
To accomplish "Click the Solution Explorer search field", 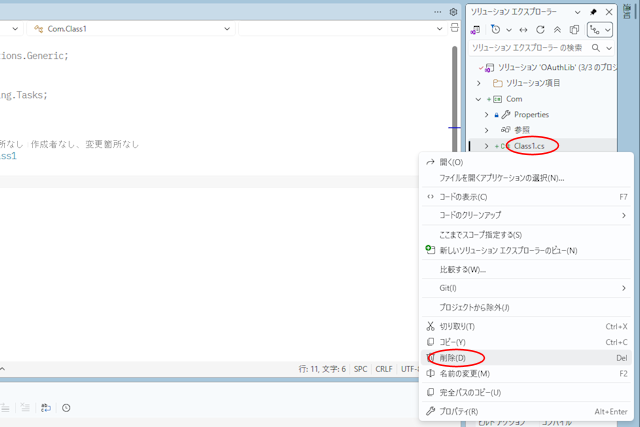I will [528, 48].
